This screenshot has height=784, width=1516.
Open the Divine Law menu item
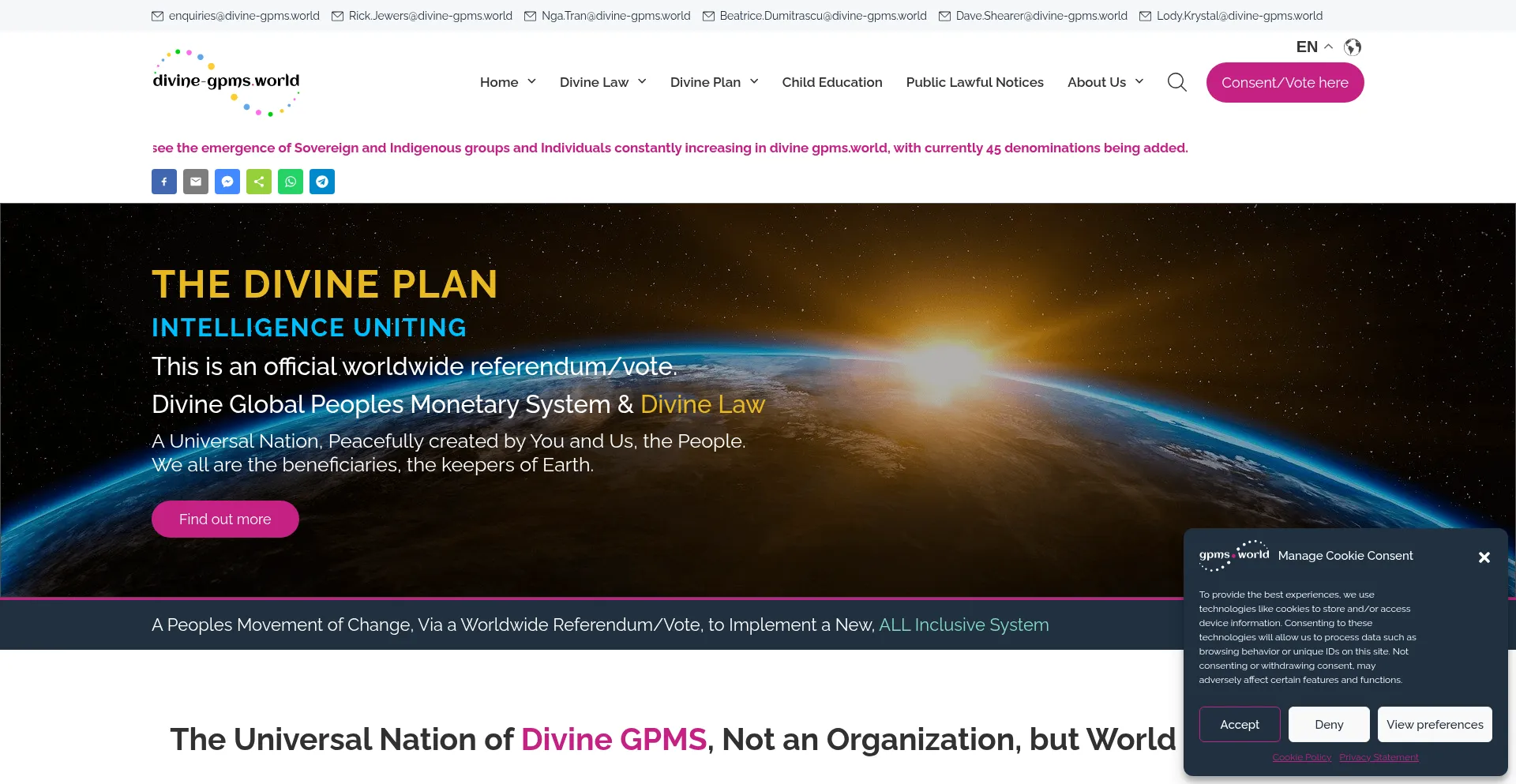(594, 82)
